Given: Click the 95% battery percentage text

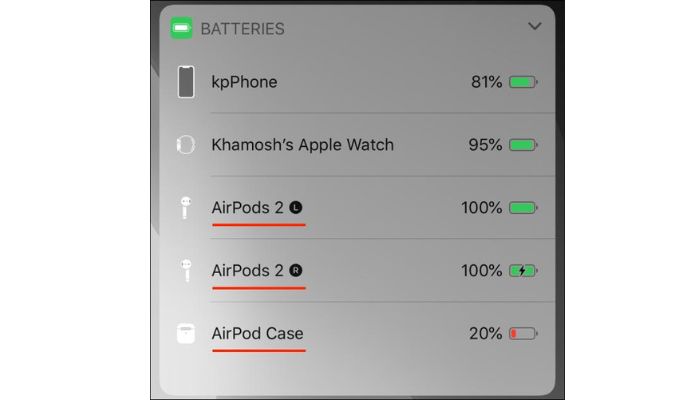Looking at the screenshot, I should tap(485, 145).
